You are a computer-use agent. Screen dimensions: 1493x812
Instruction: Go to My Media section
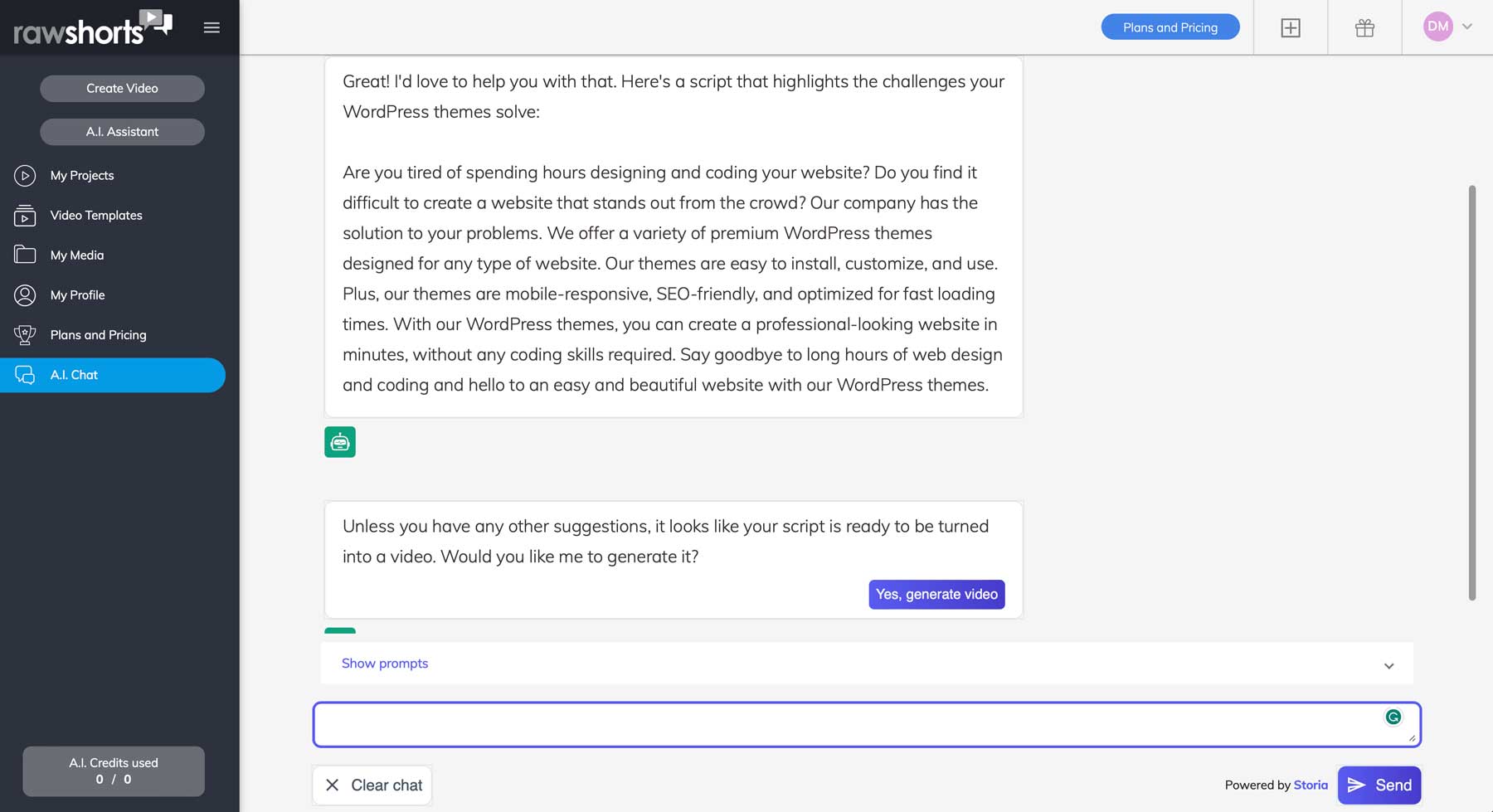coord(77,255)
